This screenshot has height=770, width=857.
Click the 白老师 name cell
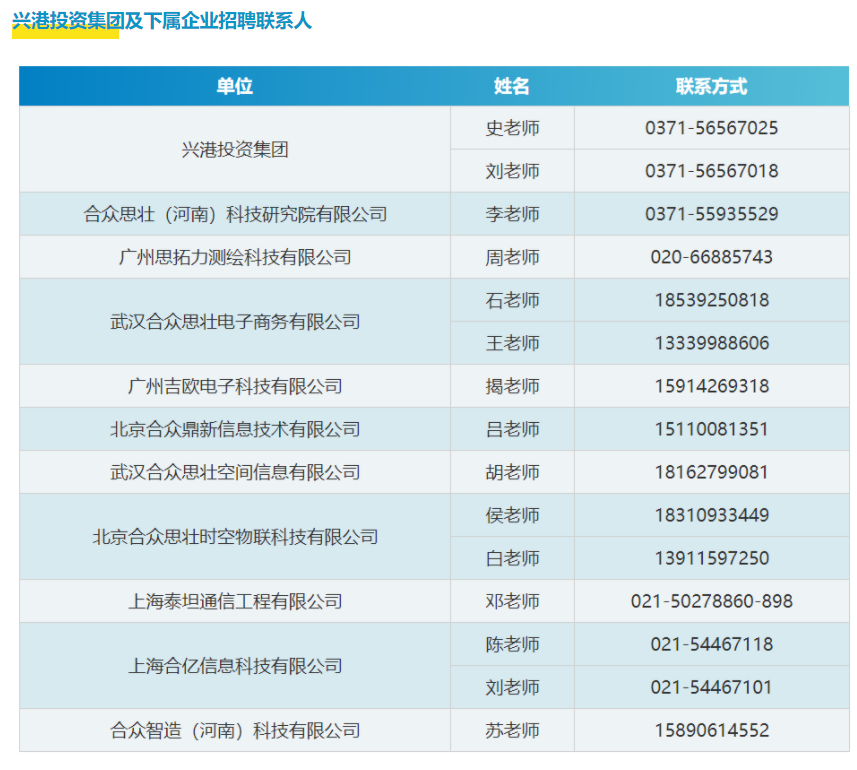click(512, 558)
